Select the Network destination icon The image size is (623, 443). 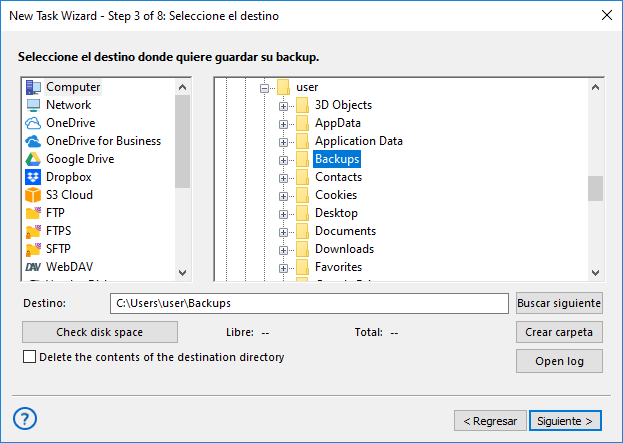(33, 105)
